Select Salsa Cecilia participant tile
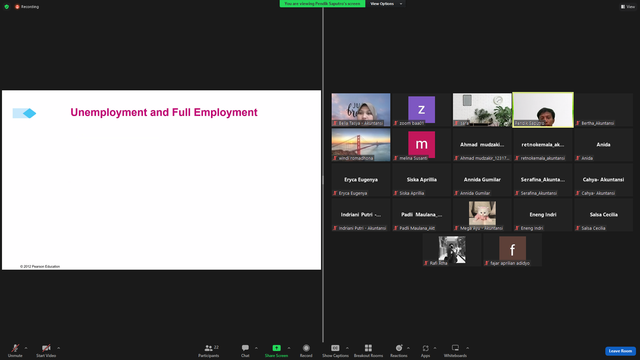Viewport: 640px width, 360px height. (x=603, y=215)
